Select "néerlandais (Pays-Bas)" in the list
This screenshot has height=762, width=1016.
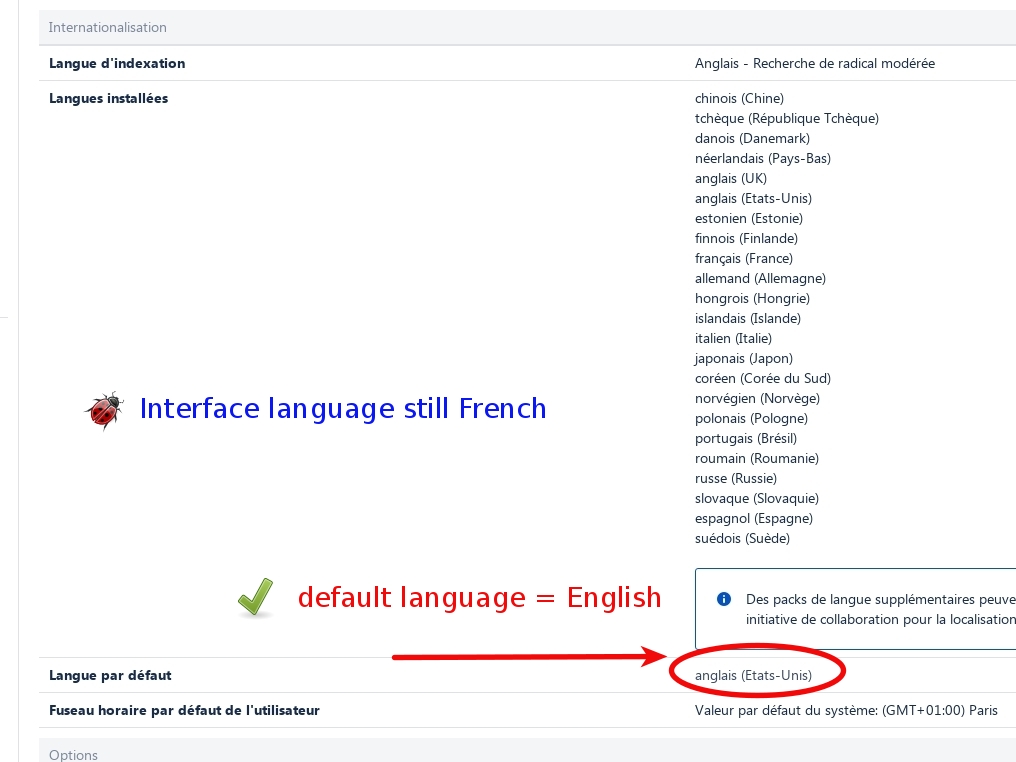pyautogui.click(x=763, y=159)
